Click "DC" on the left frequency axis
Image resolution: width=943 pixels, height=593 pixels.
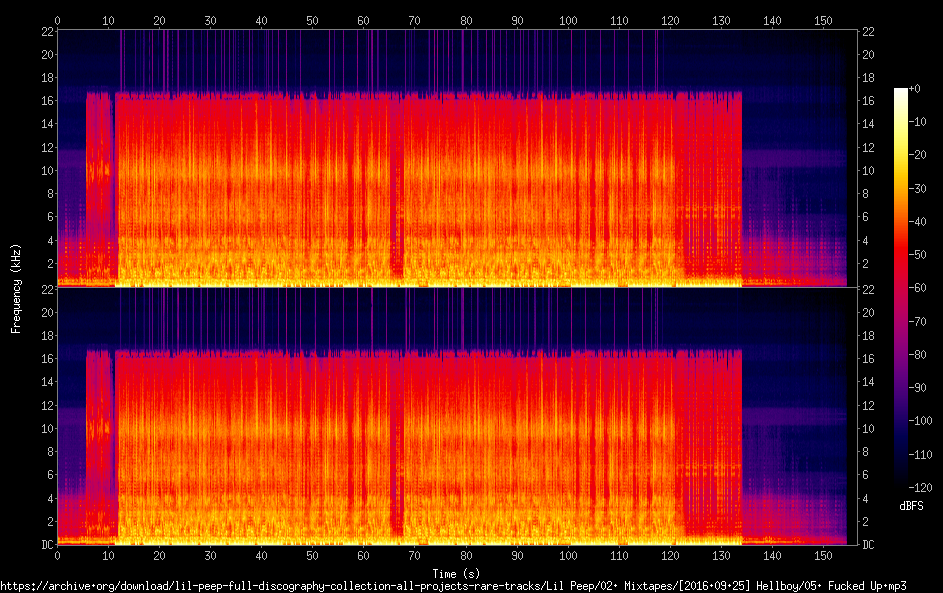coord(48,544)
